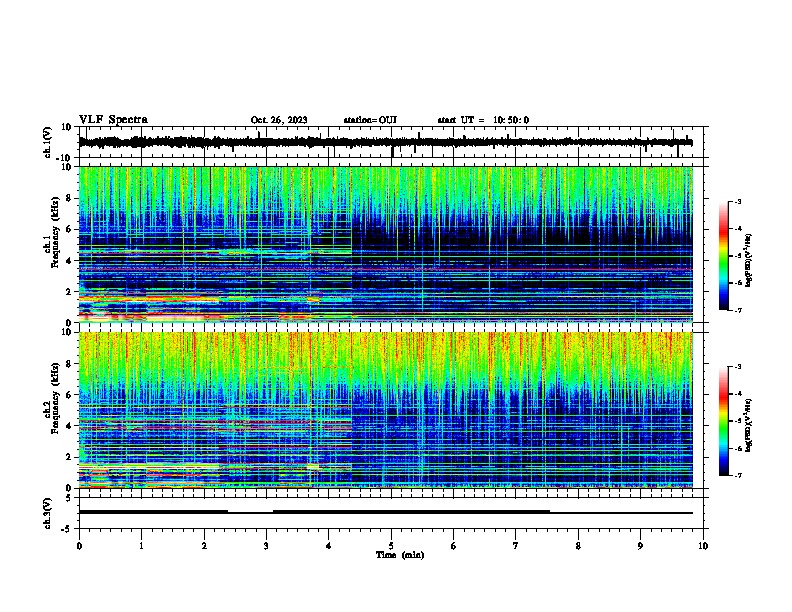Click the "station=OUI" label
Screen dimensions: 792x612
(370, 120)
